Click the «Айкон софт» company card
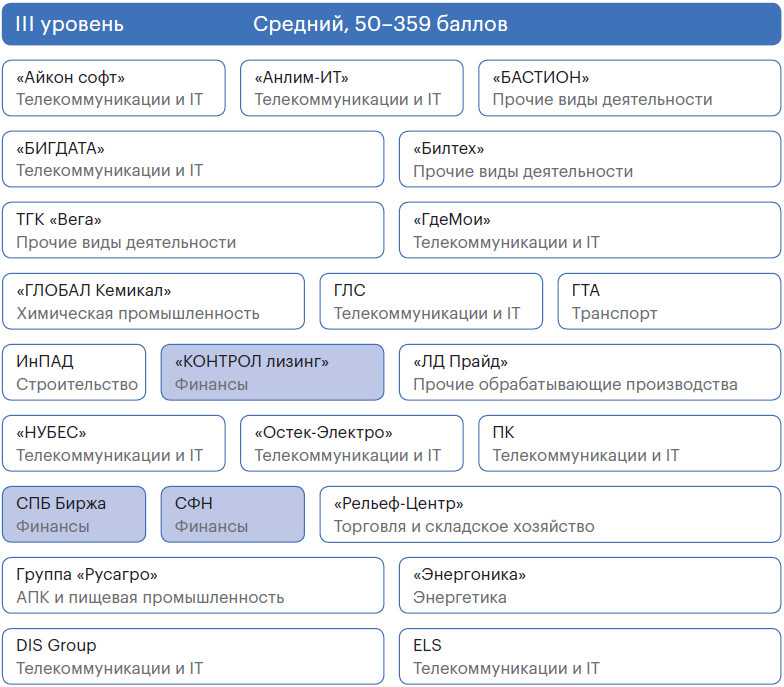The image size is (784, 687). (113, 88)
